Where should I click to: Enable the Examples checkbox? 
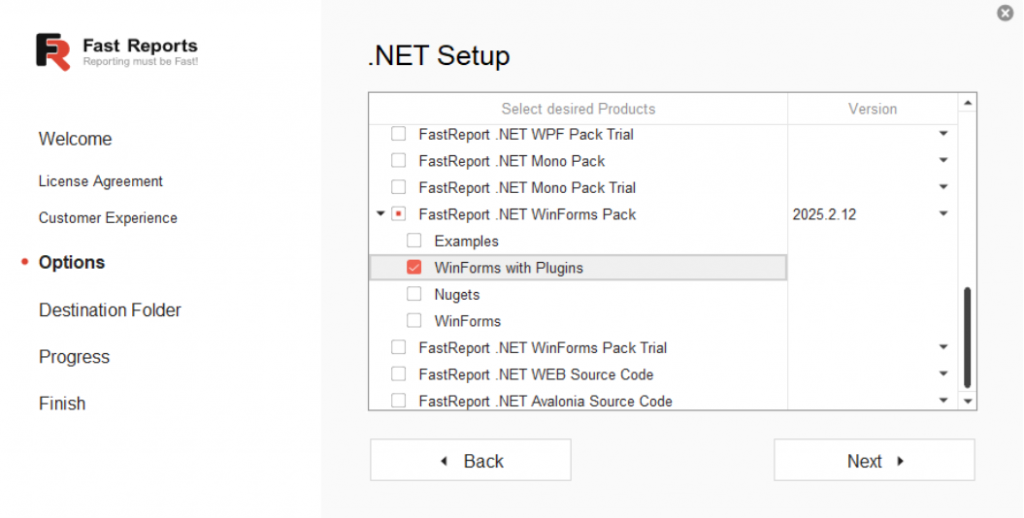coord(414,241)
